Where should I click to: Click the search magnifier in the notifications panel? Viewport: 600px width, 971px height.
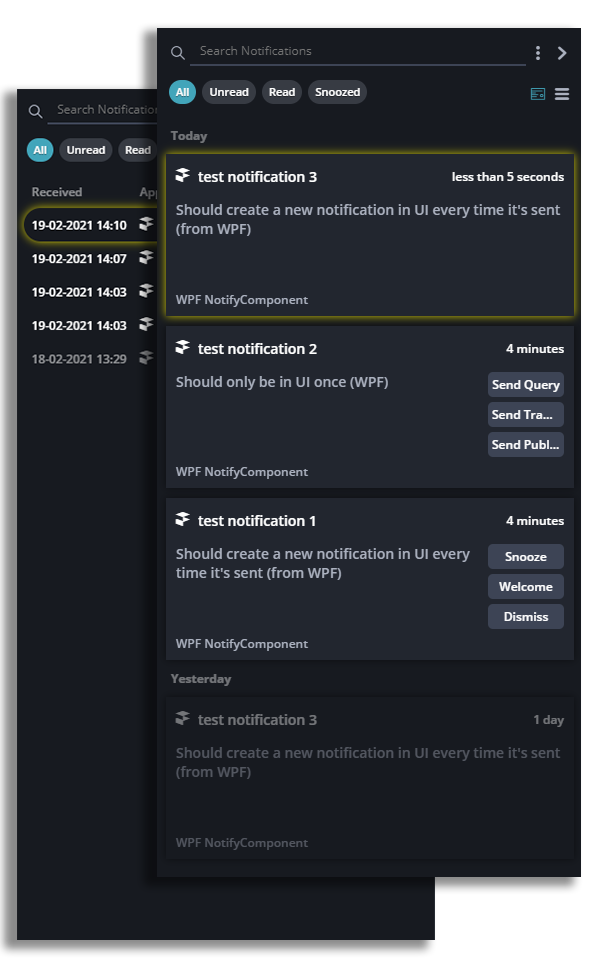coord(178,52)
